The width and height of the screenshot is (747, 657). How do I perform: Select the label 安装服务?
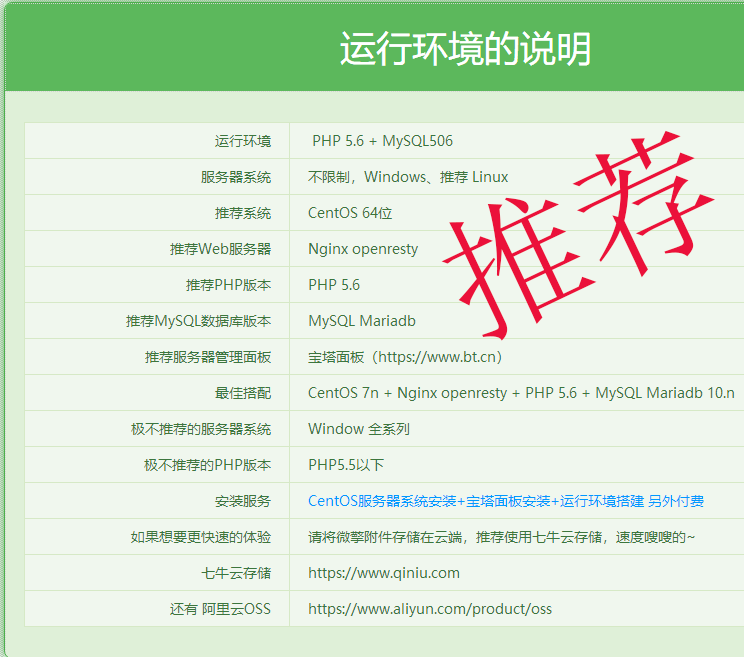[242, 501]
